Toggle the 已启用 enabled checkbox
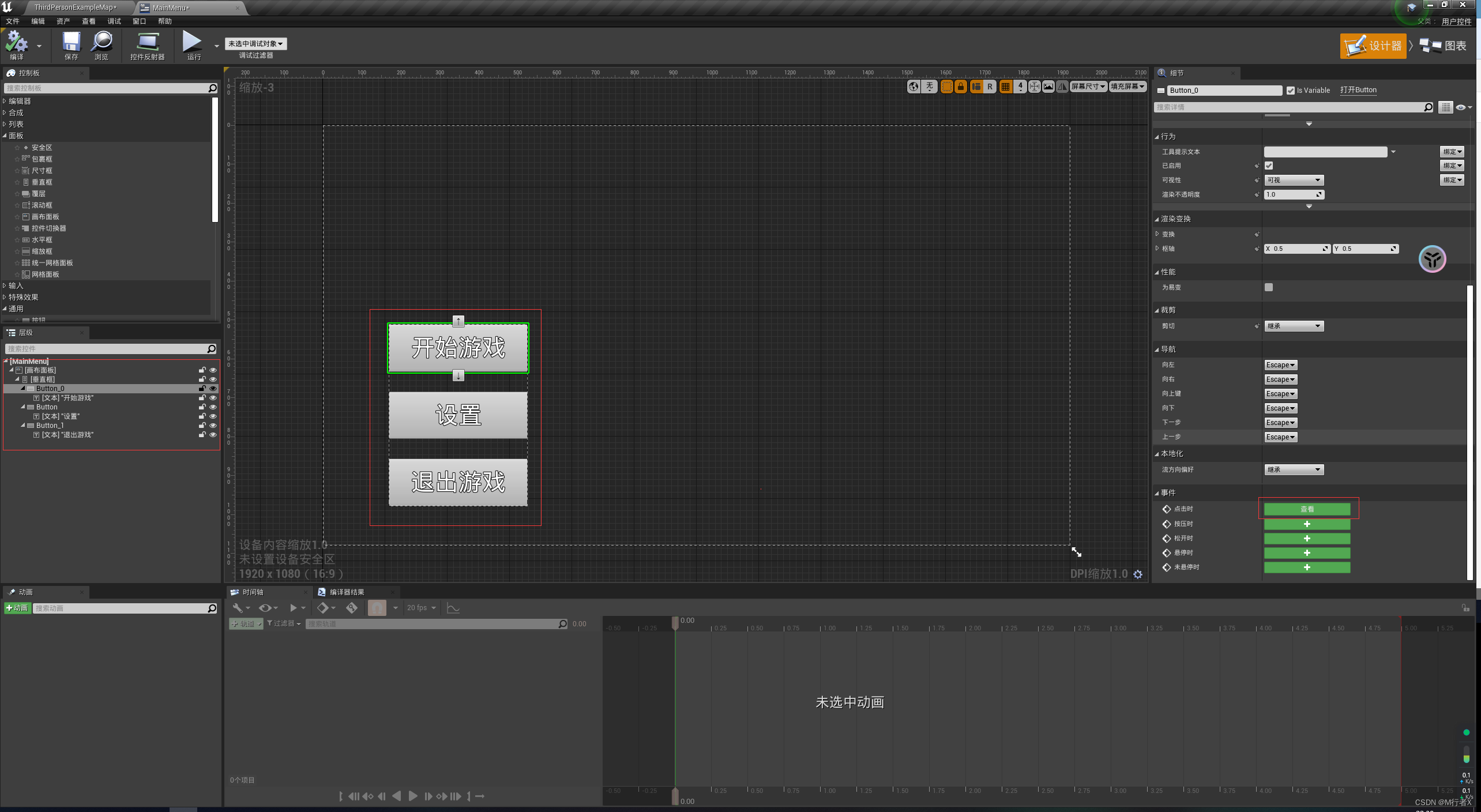 tap(1269, 166)
